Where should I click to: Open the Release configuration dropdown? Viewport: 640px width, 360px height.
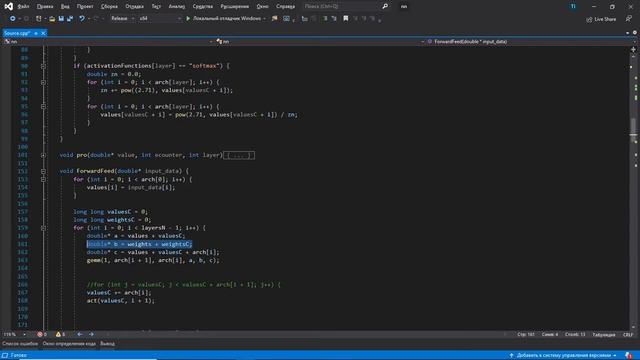(x=122, y=18)
